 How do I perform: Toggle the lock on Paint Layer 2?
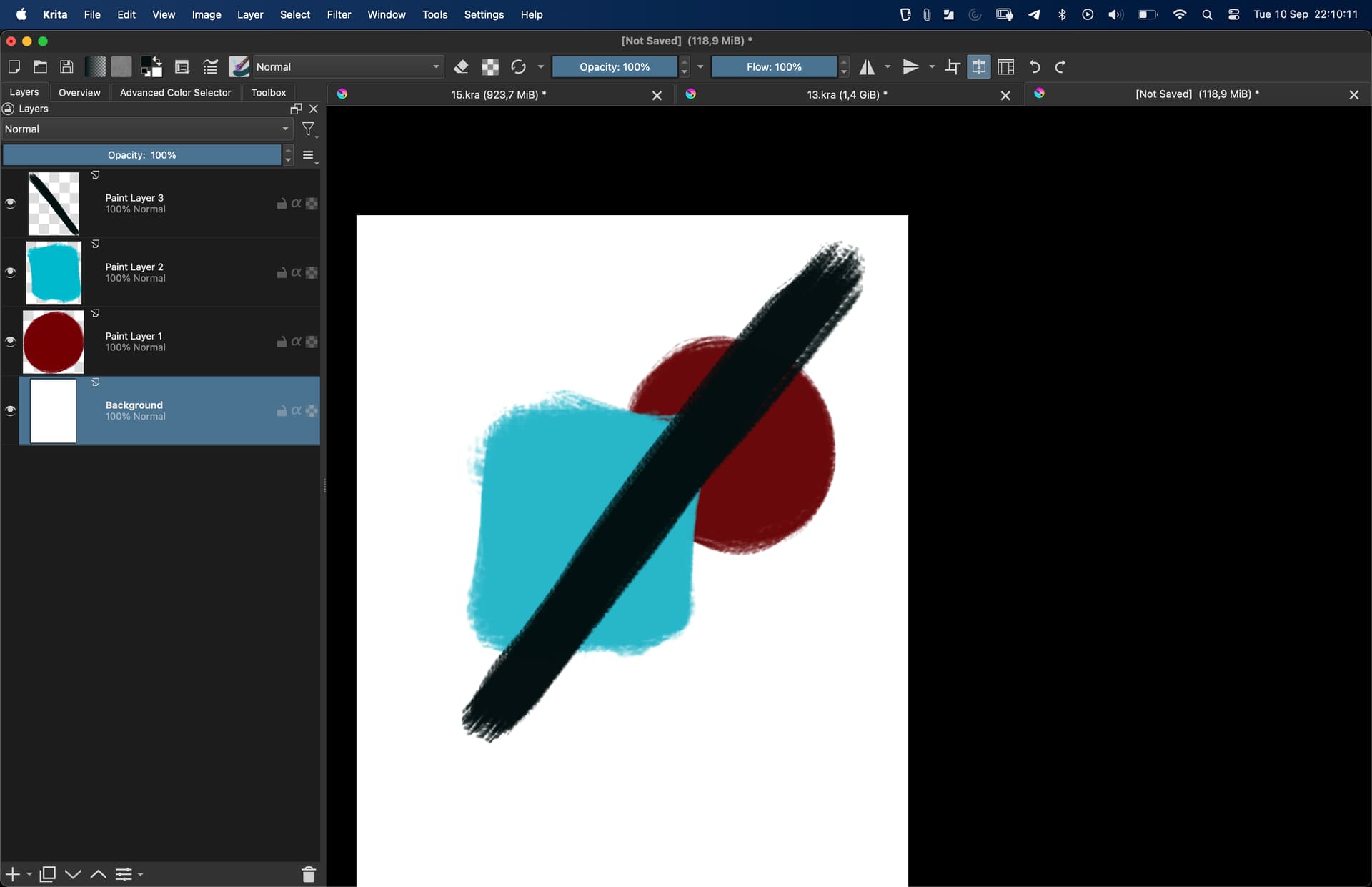tap(282, 273)
